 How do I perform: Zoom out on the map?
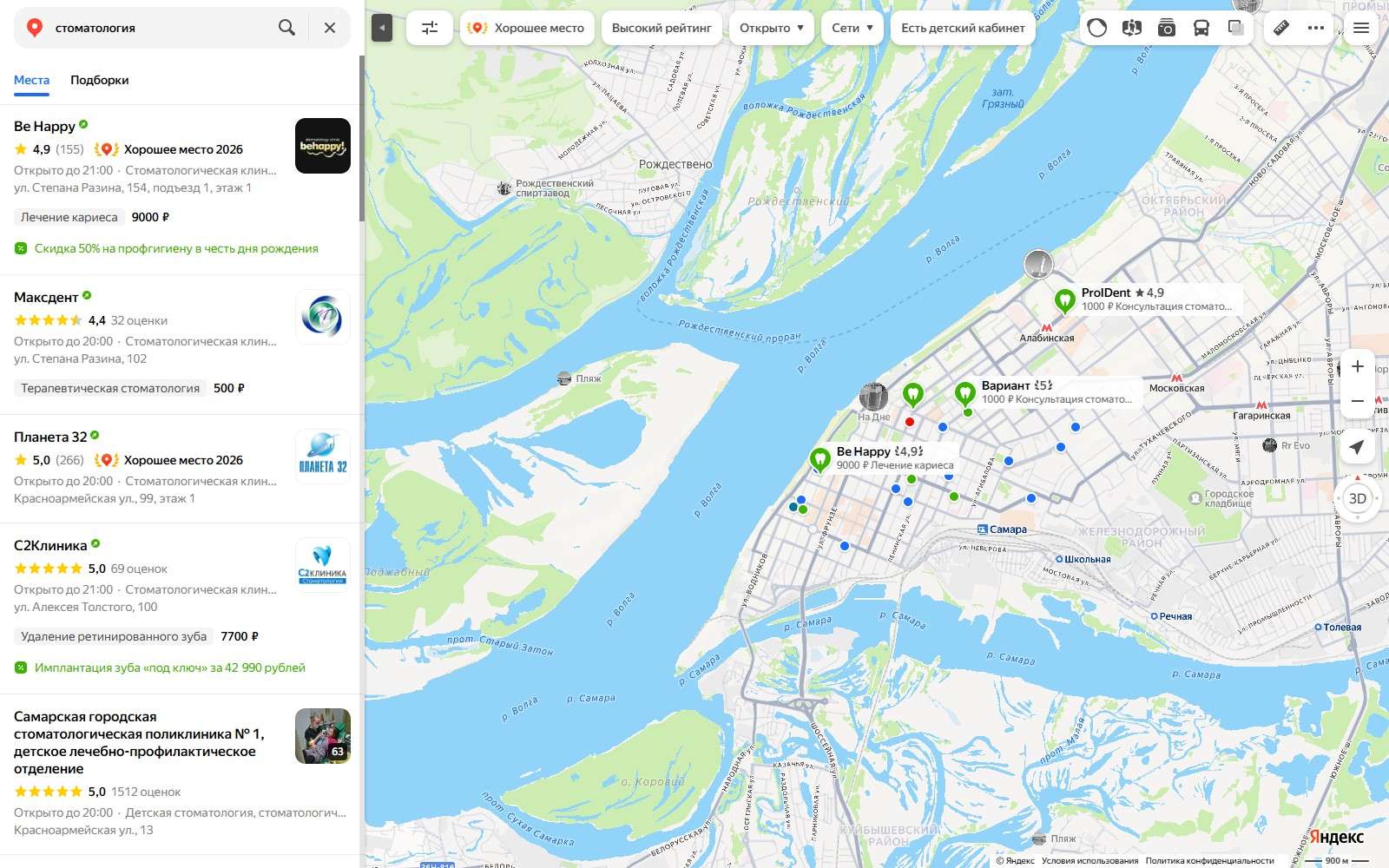[1358, 402]
